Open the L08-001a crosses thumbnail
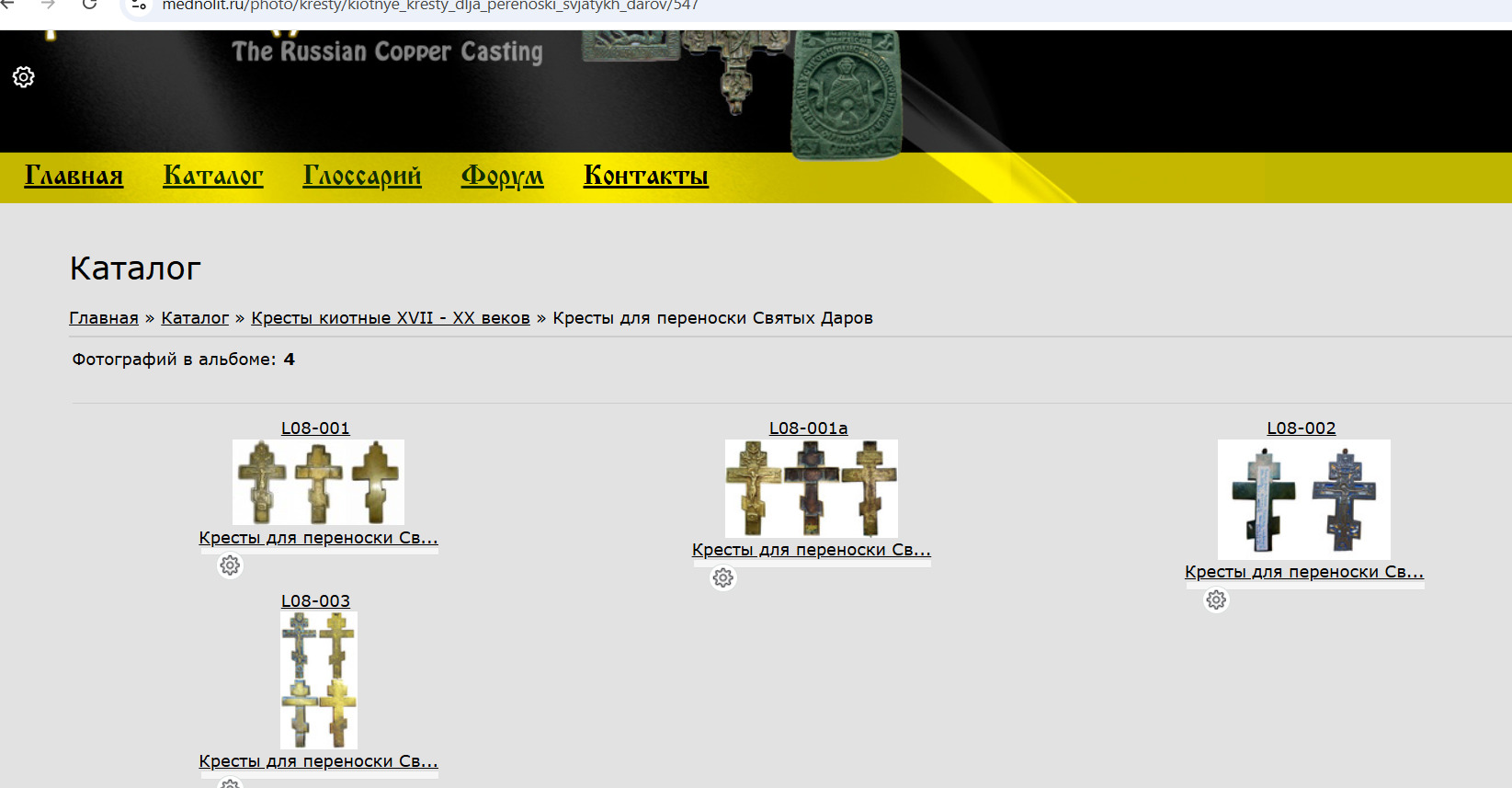 (x=811, y=488)
